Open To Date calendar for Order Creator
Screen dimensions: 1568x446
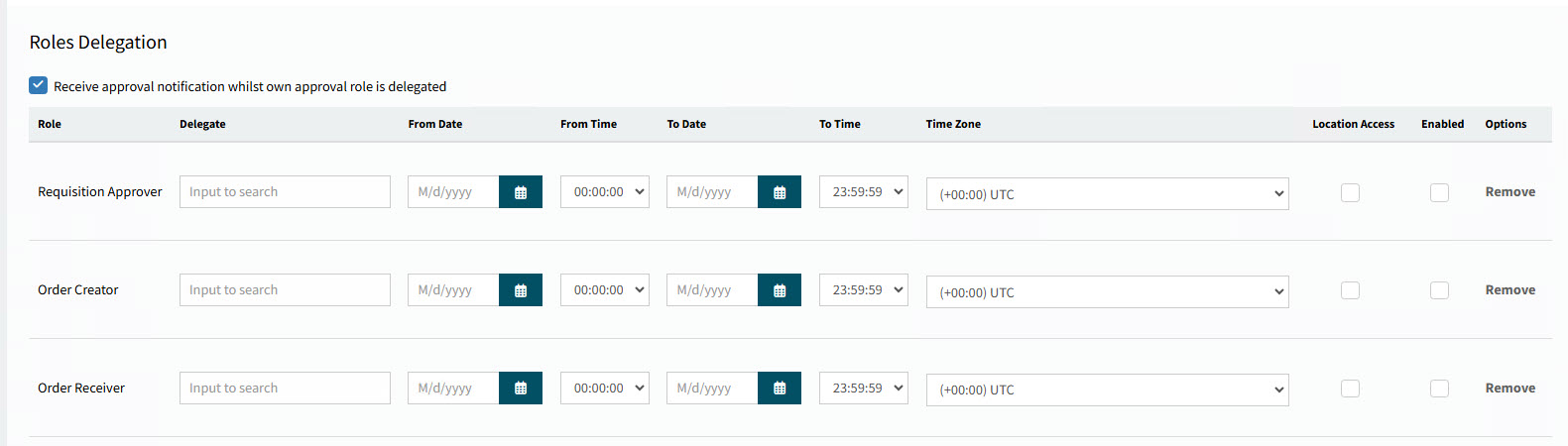click(x=780, y=290)
